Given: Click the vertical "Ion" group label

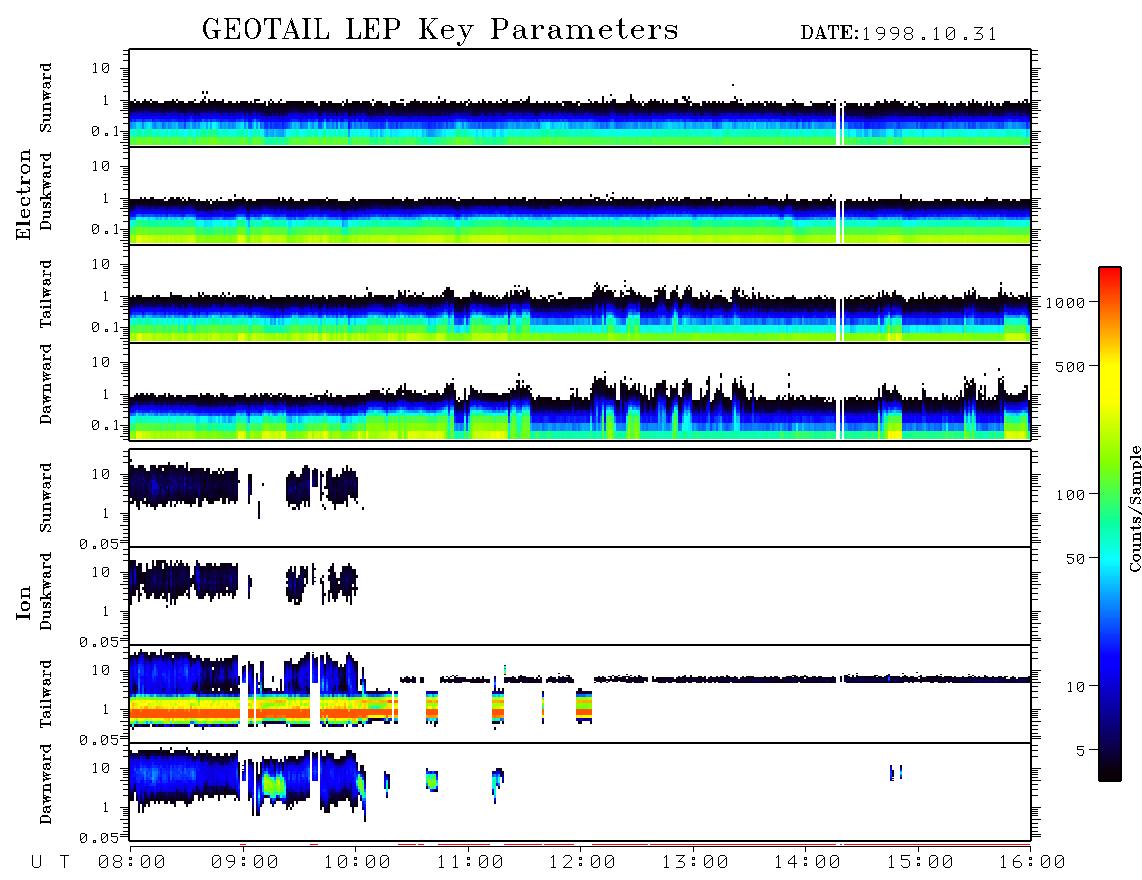Looking at the screenshot, I should [23, 603].
